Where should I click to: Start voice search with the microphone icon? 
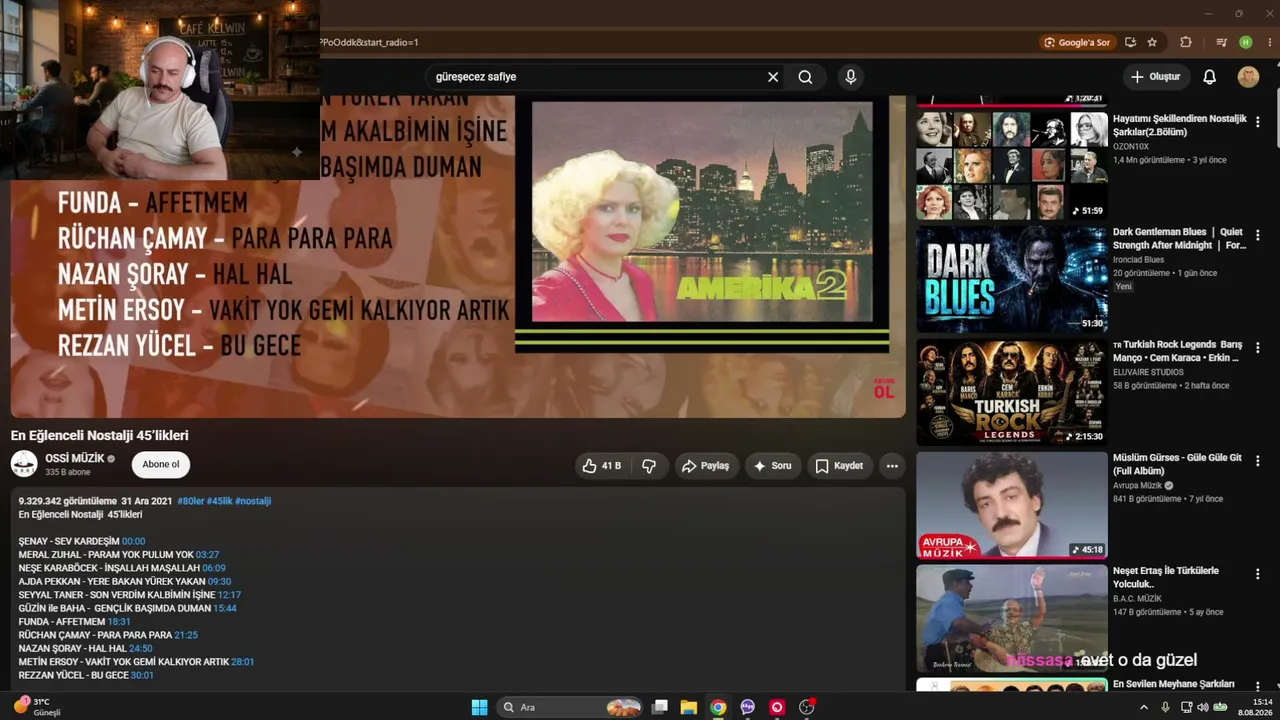(x=851, y=77)
